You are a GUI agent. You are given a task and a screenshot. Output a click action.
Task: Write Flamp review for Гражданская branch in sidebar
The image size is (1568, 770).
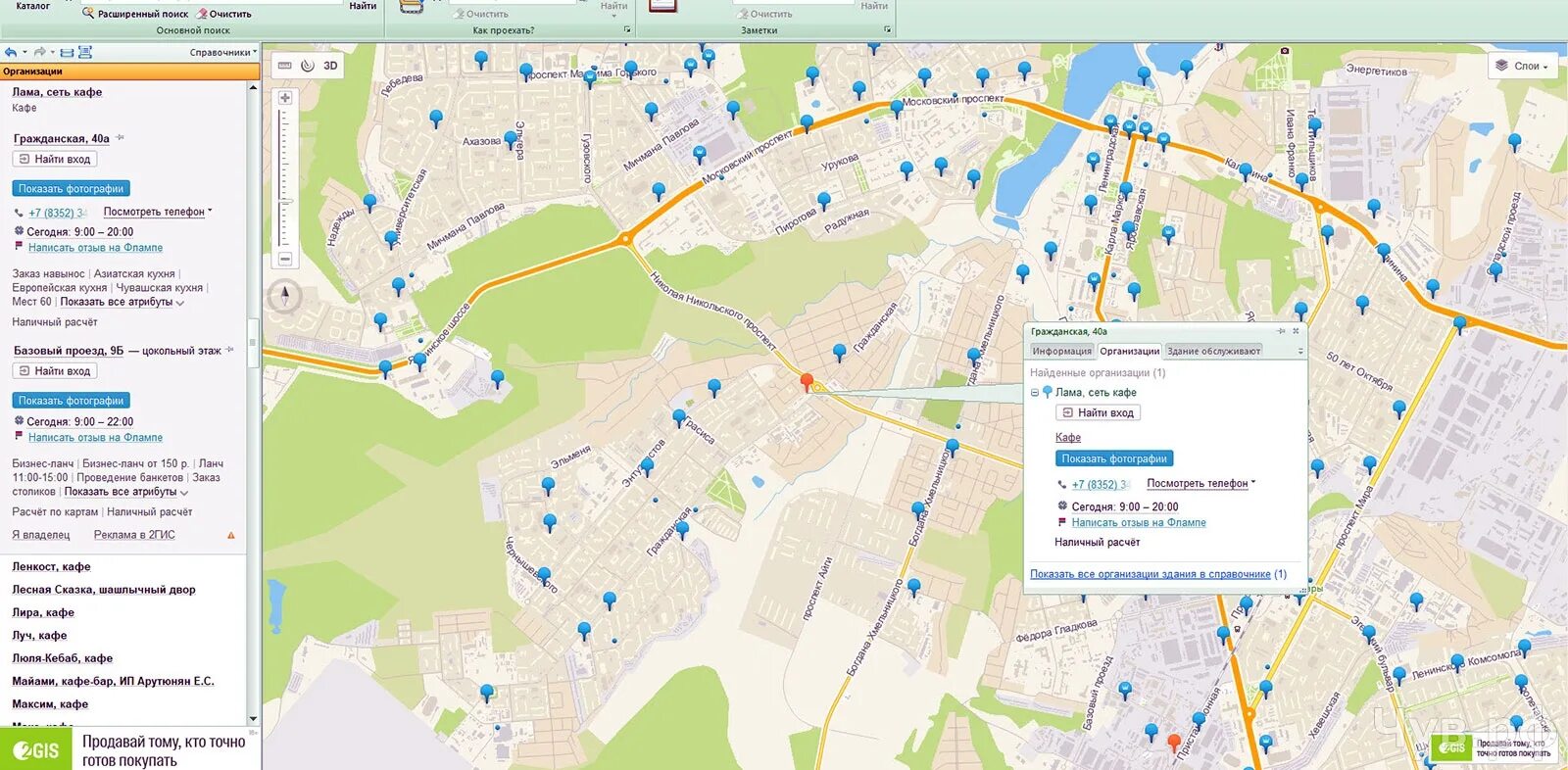(95, 248)
